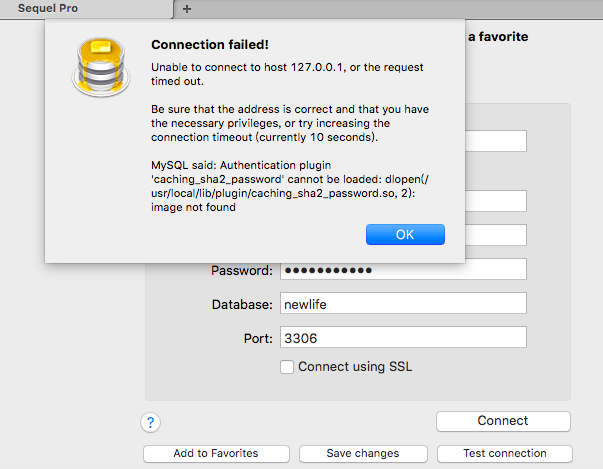Click Add to Favorites
This screenshot has height=469, width=603.
pyautogui.click(x=215, y=453)
